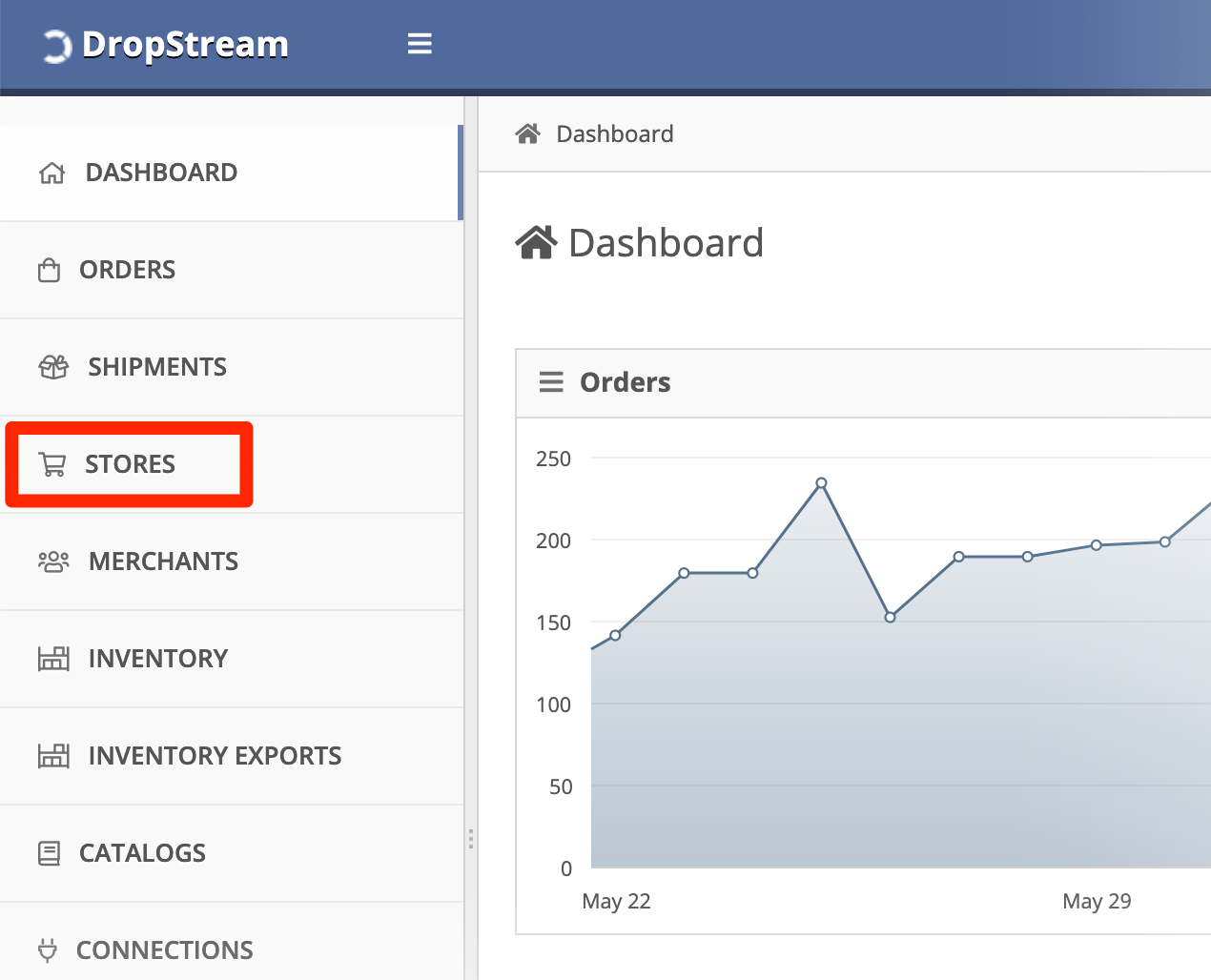Viewport: 1211px width, 980px height.
Task: Click the breadcrumb home icon
Action: tap(527, 133)
